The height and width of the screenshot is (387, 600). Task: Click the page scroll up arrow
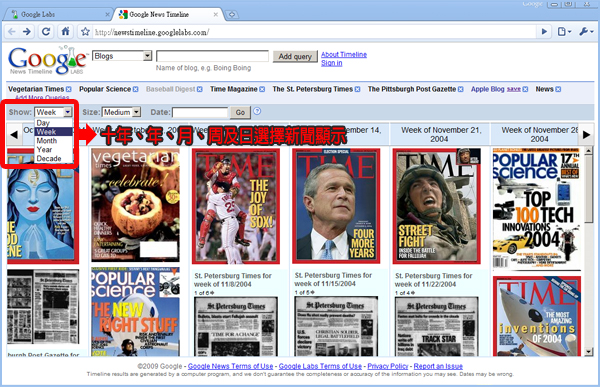point(589,152)
